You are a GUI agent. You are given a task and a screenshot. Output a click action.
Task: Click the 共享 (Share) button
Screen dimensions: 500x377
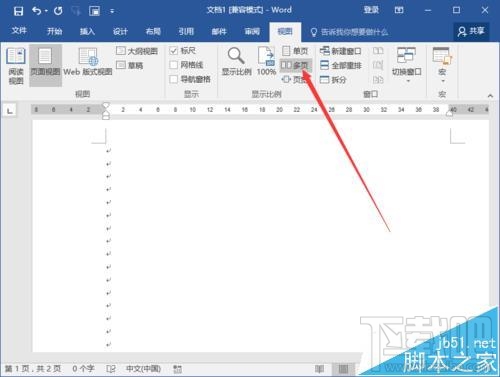tap(471, 32)
